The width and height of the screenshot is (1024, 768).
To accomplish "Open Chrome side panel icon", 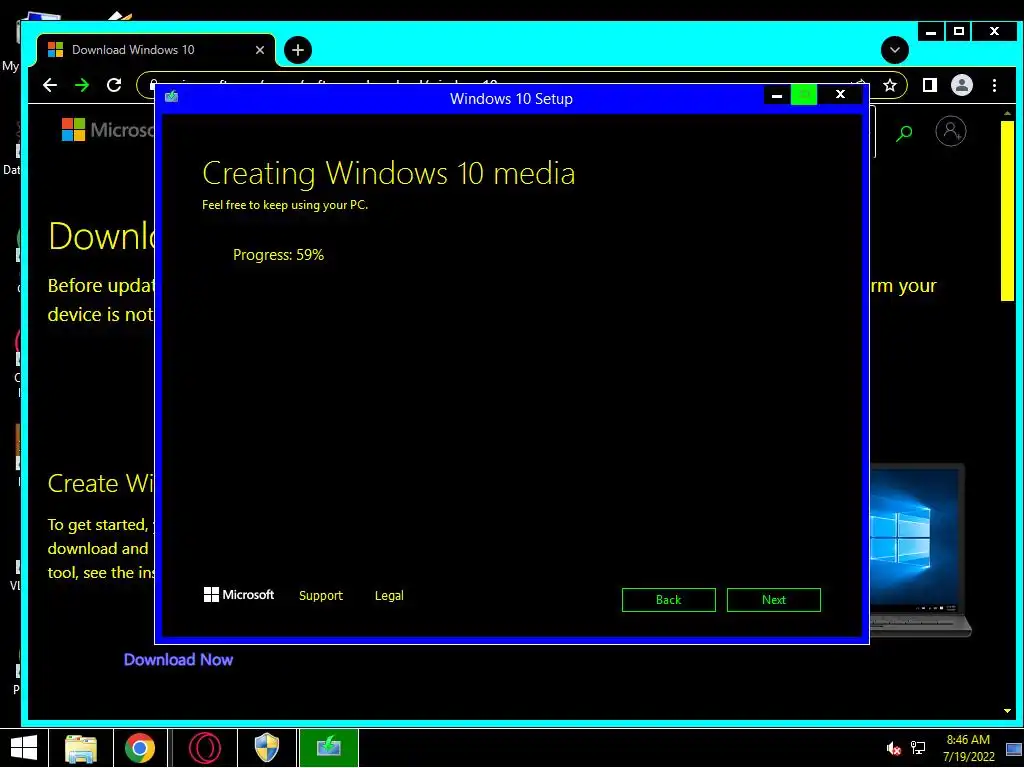I will point(930,85).
